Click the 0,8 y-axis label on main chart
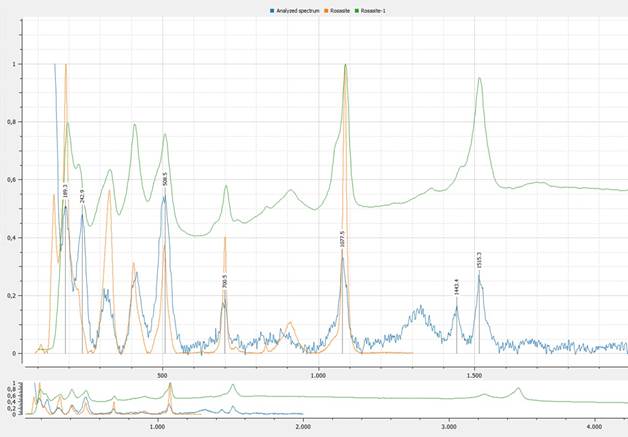 pos(10,122)
